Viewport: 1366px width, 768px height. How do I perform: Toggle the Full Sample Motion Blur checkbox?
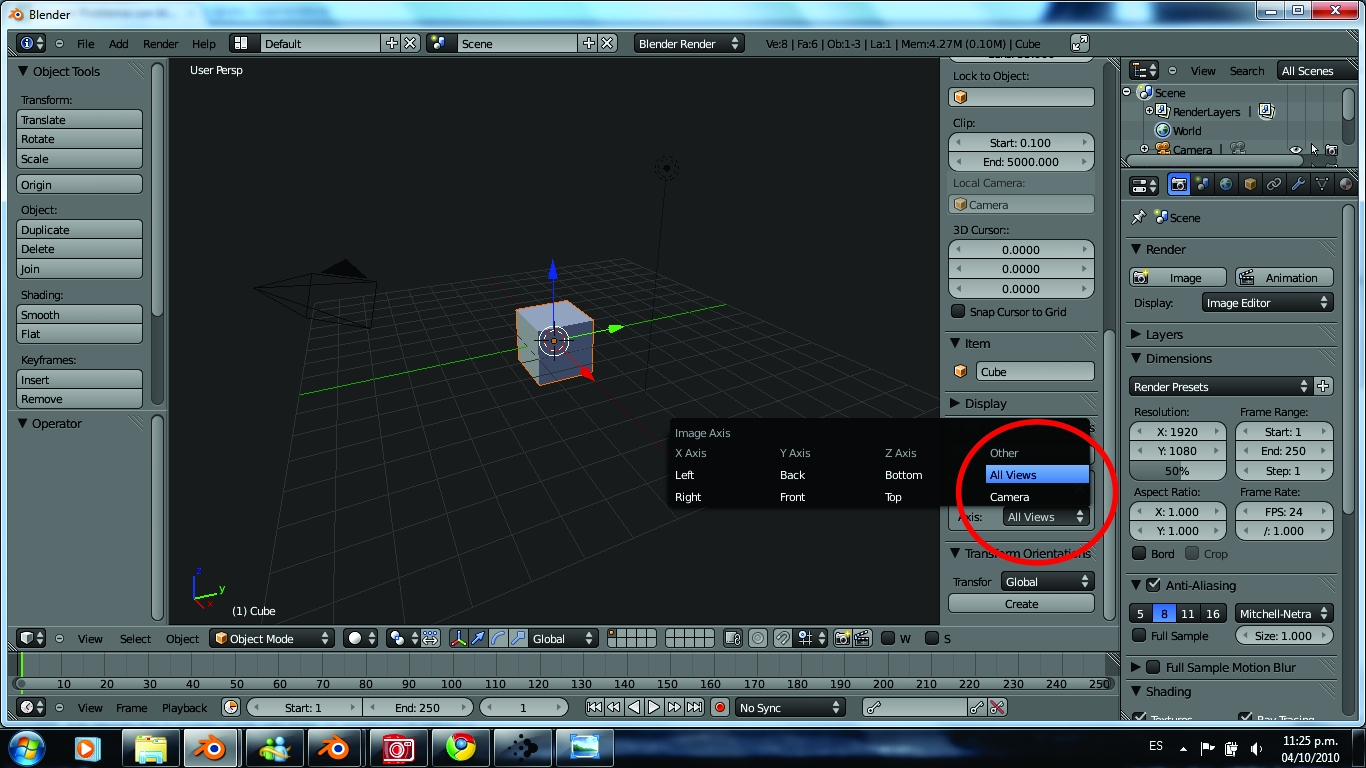click(x=1153, y=667)
